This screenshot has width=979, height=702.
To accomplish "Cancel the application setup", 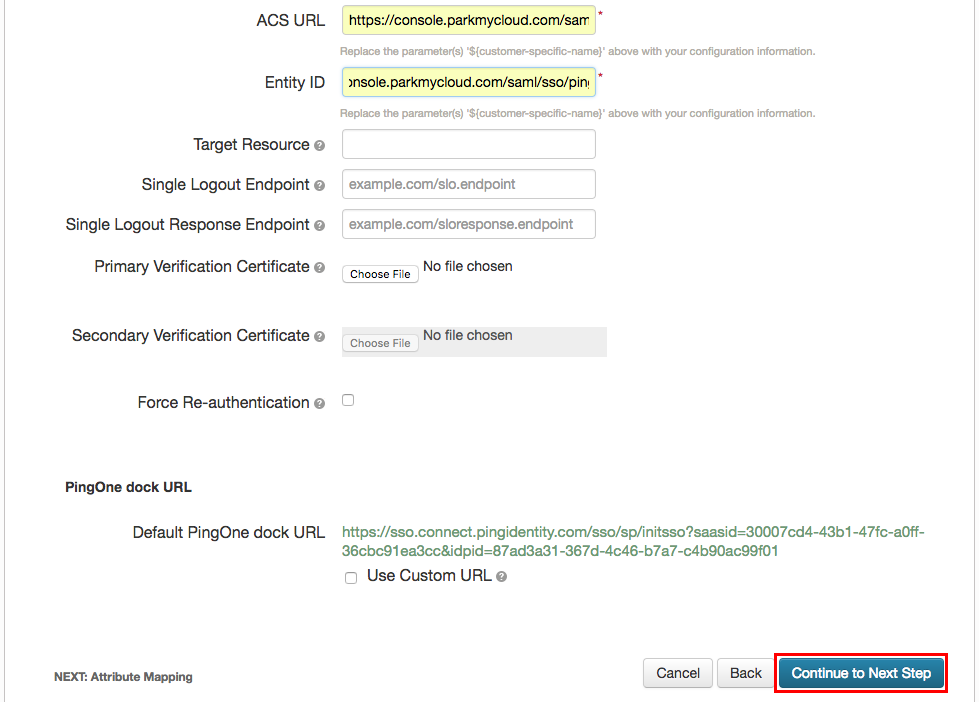I will click(677, 673).
